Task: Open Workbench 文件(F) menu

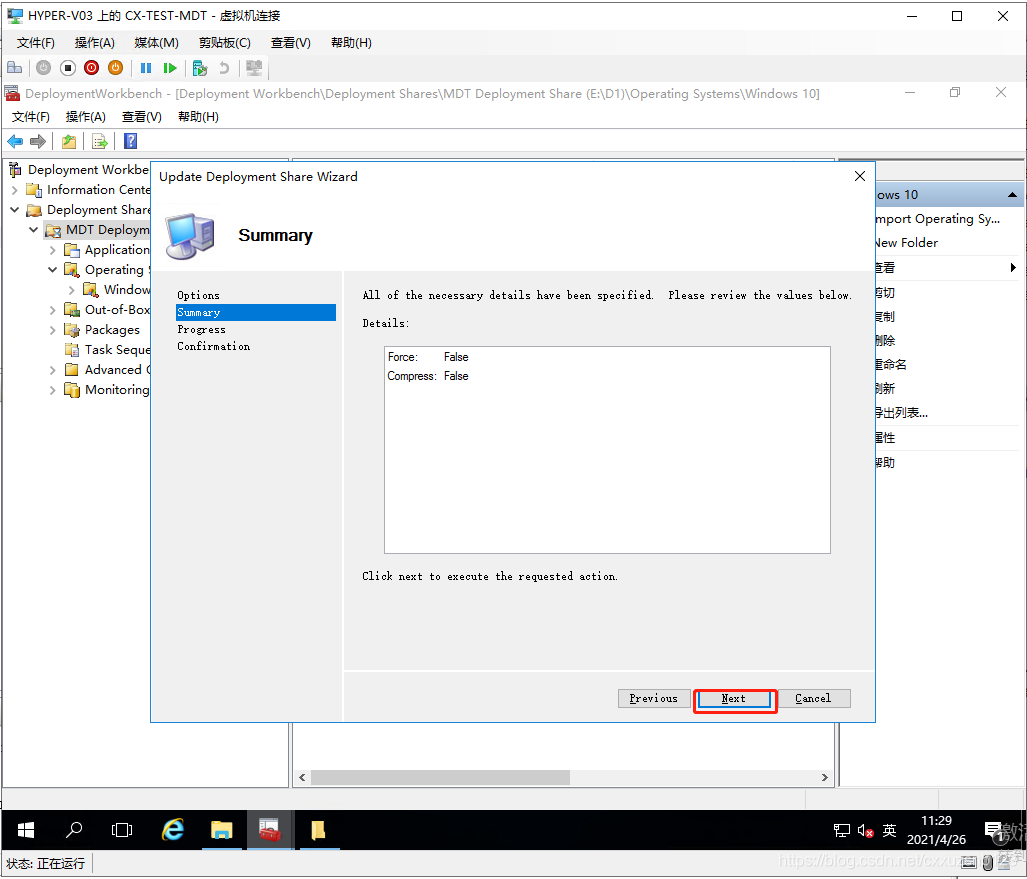Action: [x=31, y=117]
